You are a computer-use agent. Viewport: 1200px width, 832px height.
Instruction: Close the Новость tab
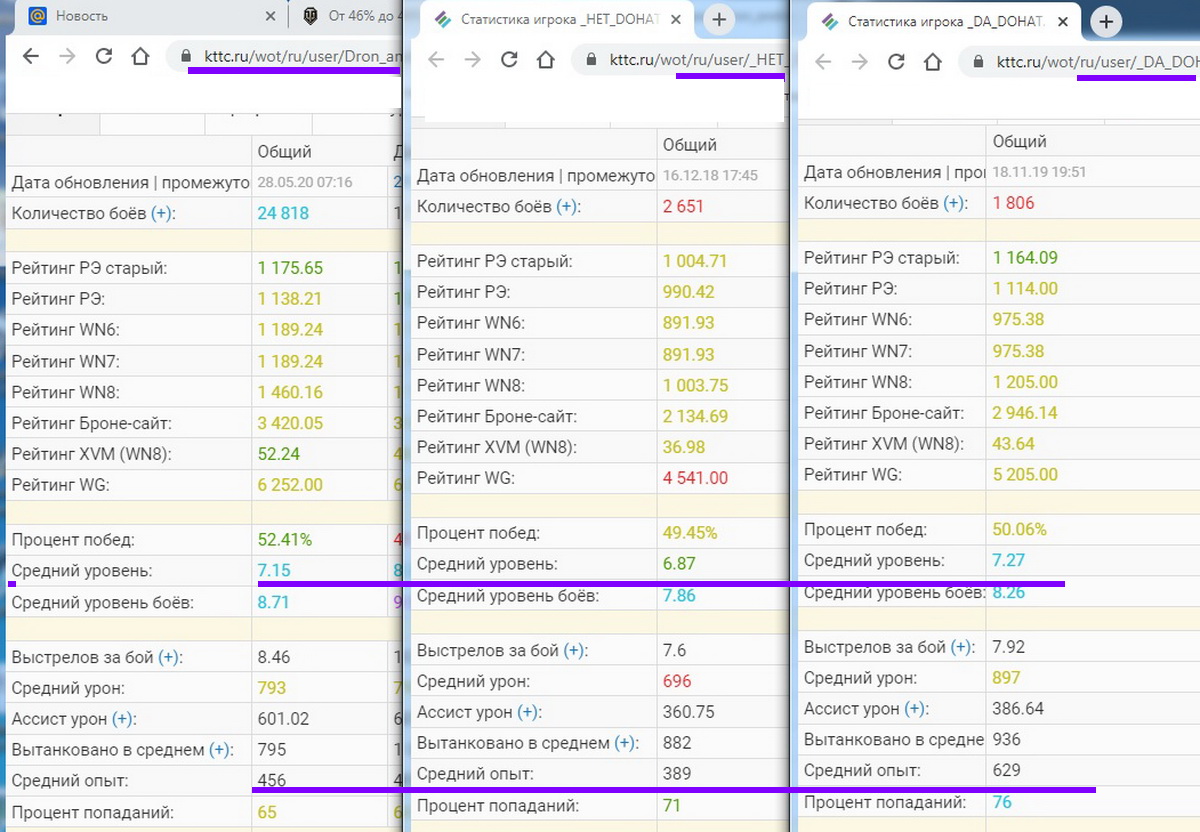coord(270,17)
